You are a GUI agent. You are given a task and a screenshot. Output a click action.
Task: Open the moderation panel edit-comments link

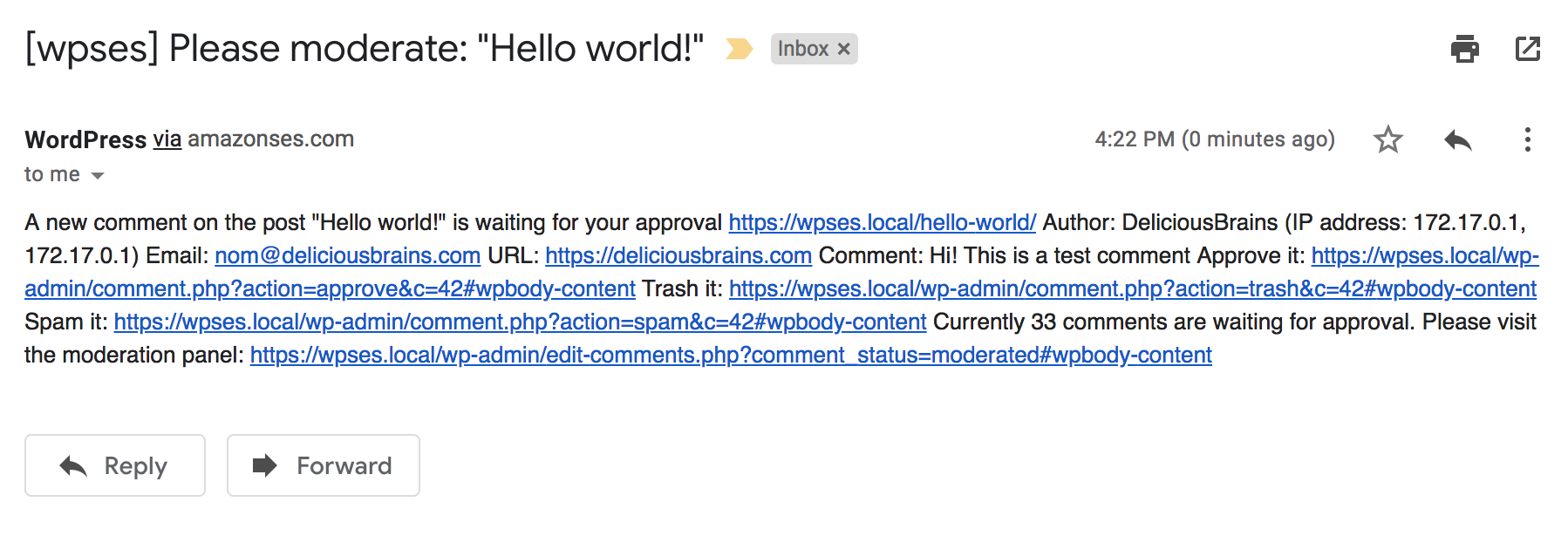[x=731, y=355]
